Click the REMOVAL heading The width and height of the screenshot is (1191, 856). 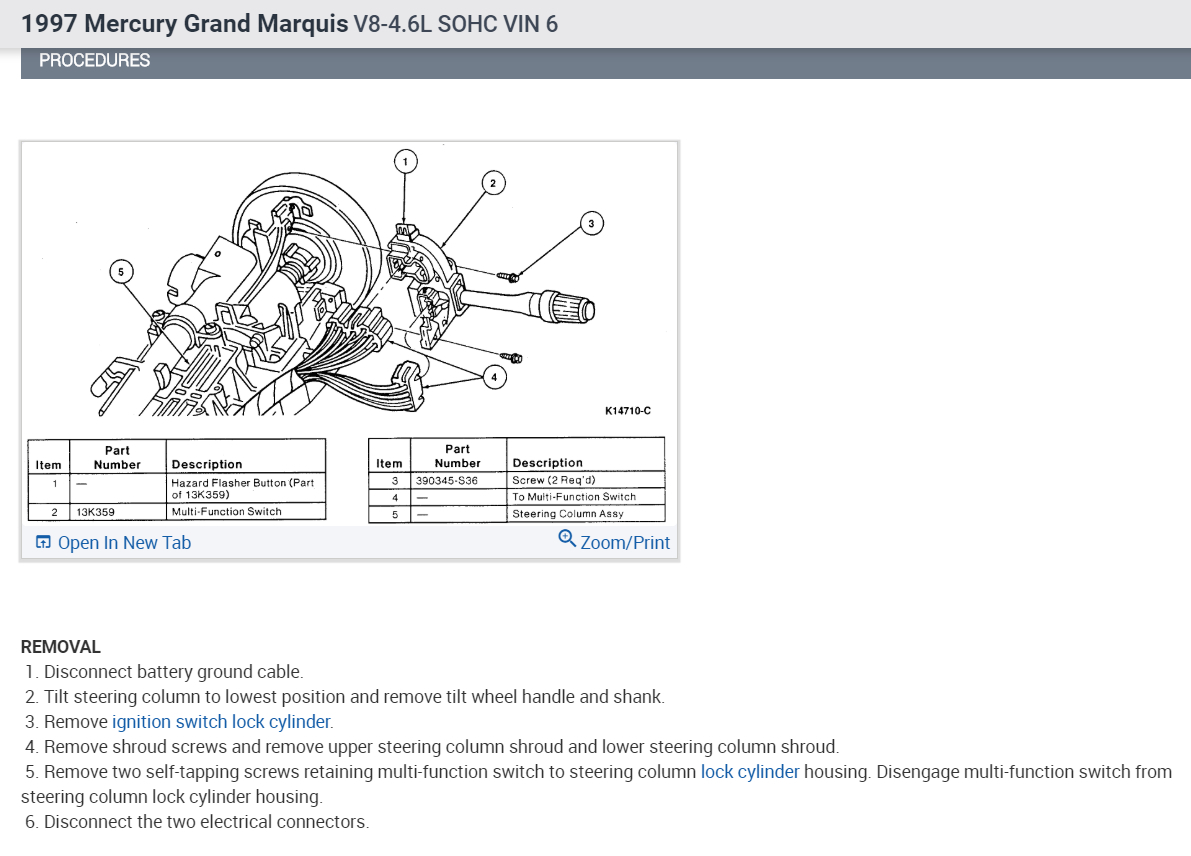point(61,647)
